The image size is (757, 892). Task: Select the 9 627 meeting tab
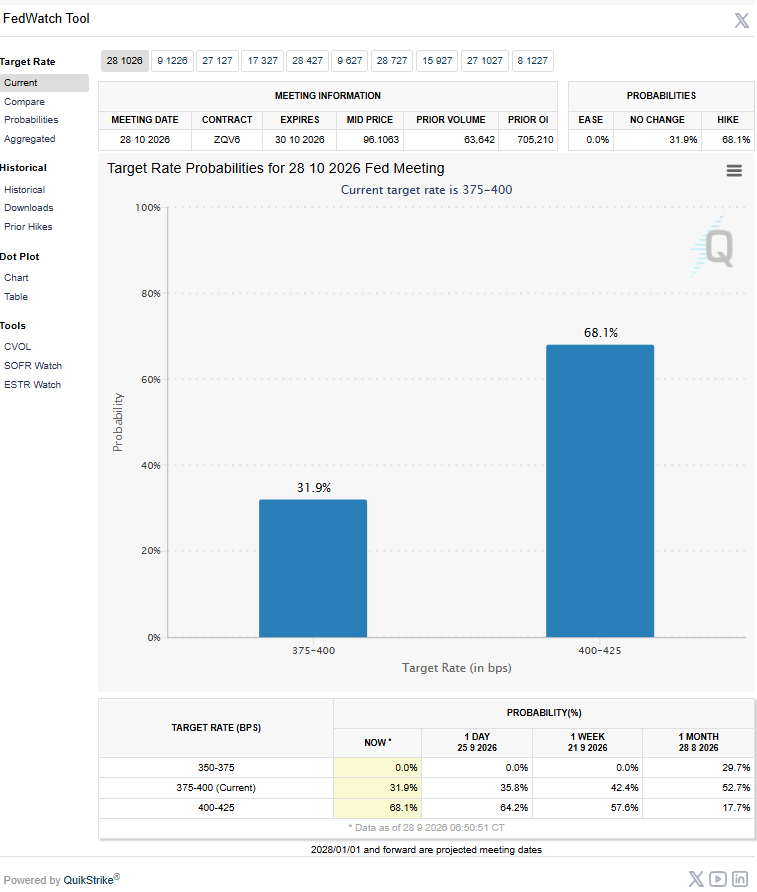tap(349, 61)
